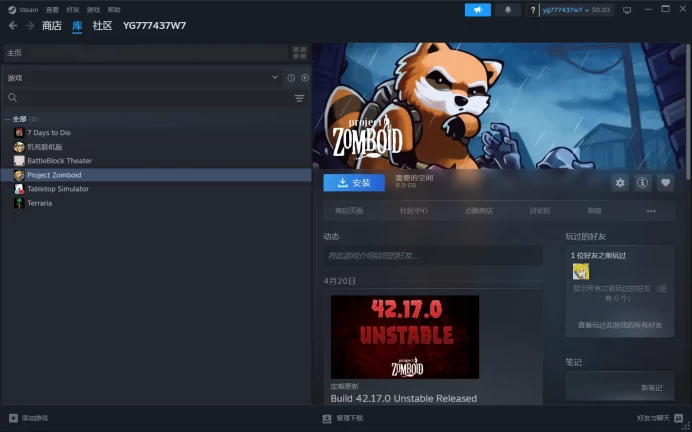Click 好友与聊天 at bottom right
Image resolution: width=692 pixels, height=432 pixels.
click(654, 418)
